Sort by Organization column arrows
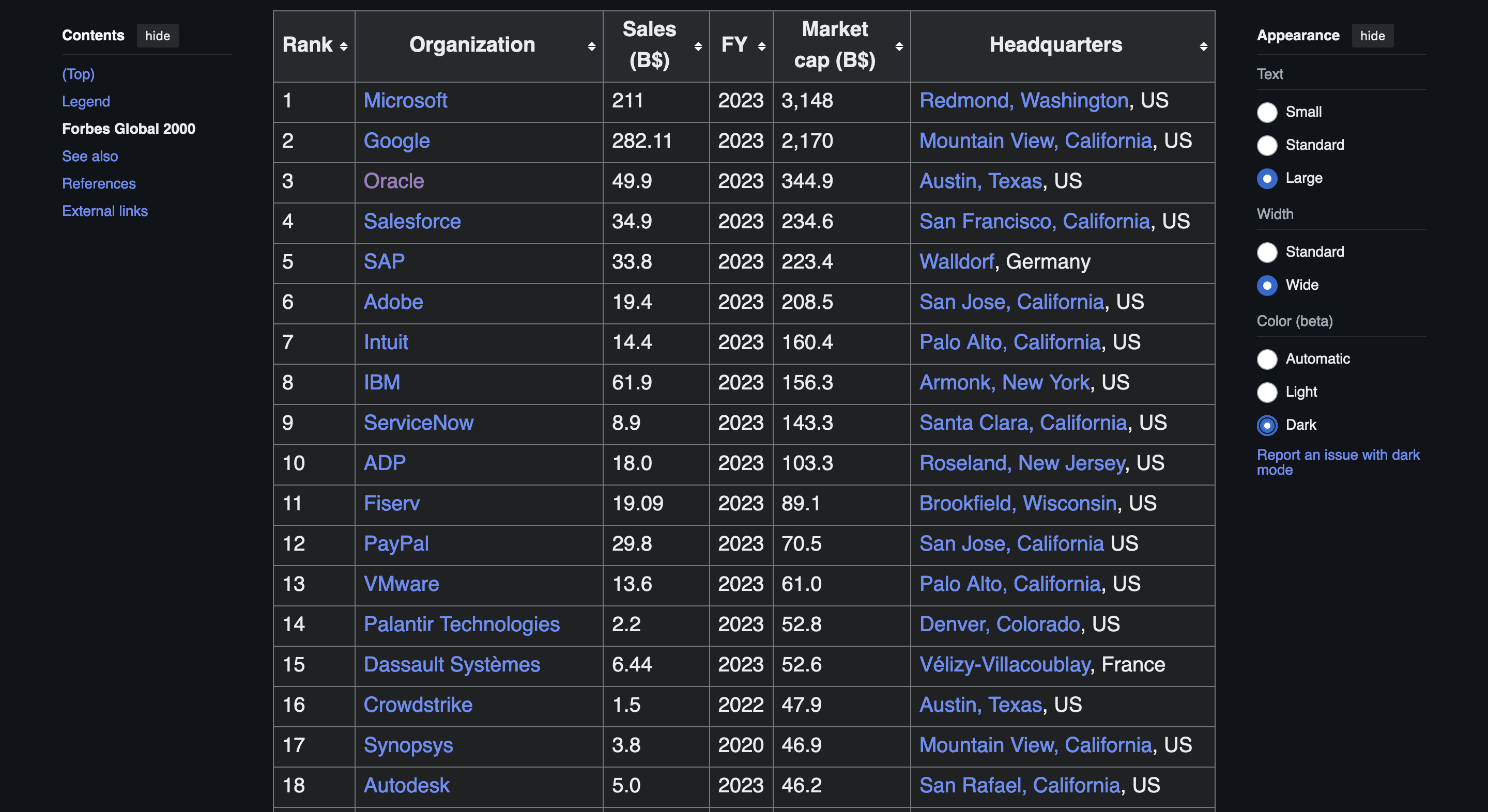Screen dimensions: 1488x812 point(591,46)
